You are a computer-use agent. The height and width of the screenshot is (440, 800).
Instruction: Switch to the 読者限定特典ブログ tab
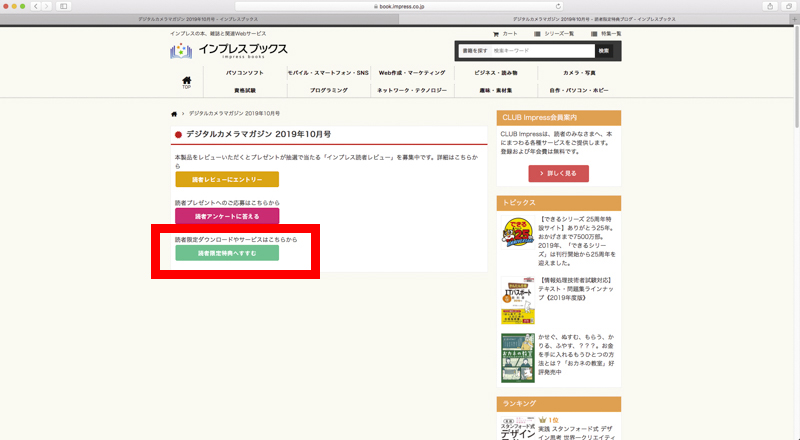594,19
